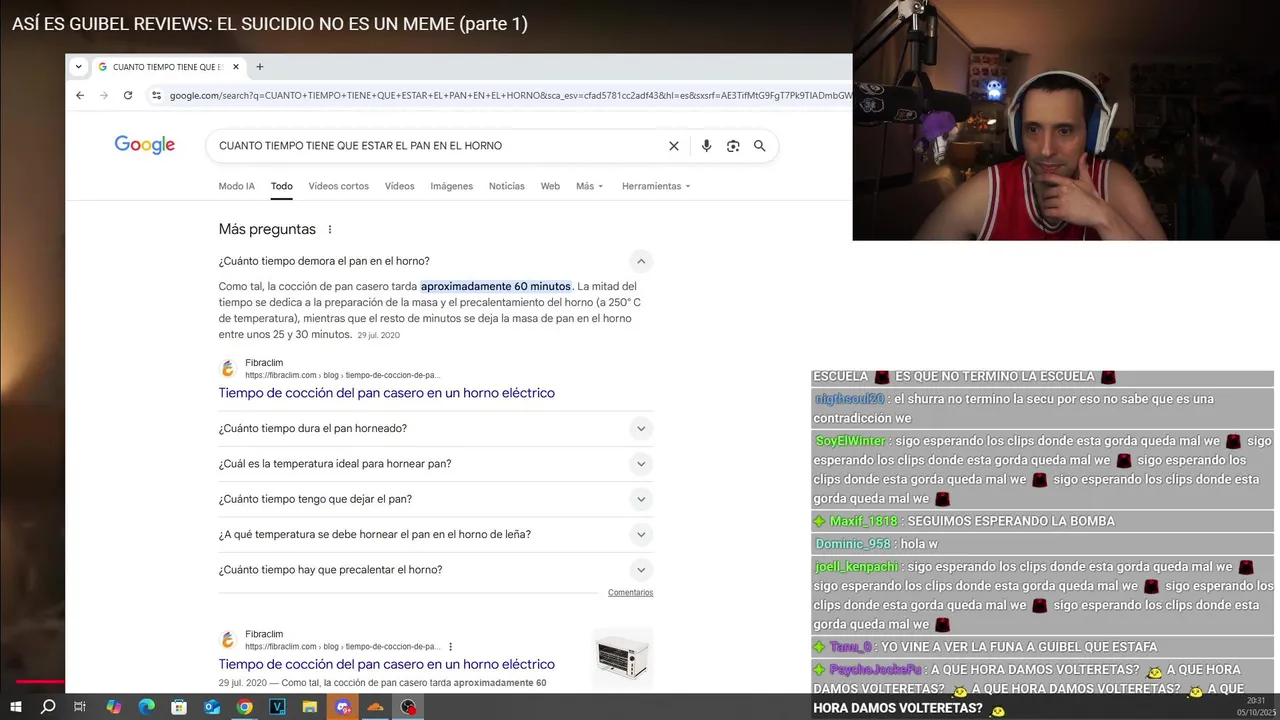Open Windows taskbar search
1280x720 pixels.
tap(48, 707)
